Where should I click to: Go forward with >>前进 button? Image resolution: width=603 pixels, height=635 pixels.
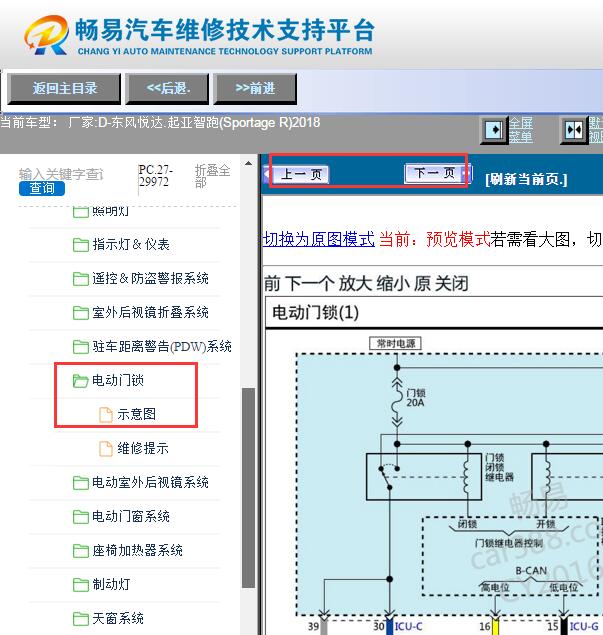[x=255, y=89]
